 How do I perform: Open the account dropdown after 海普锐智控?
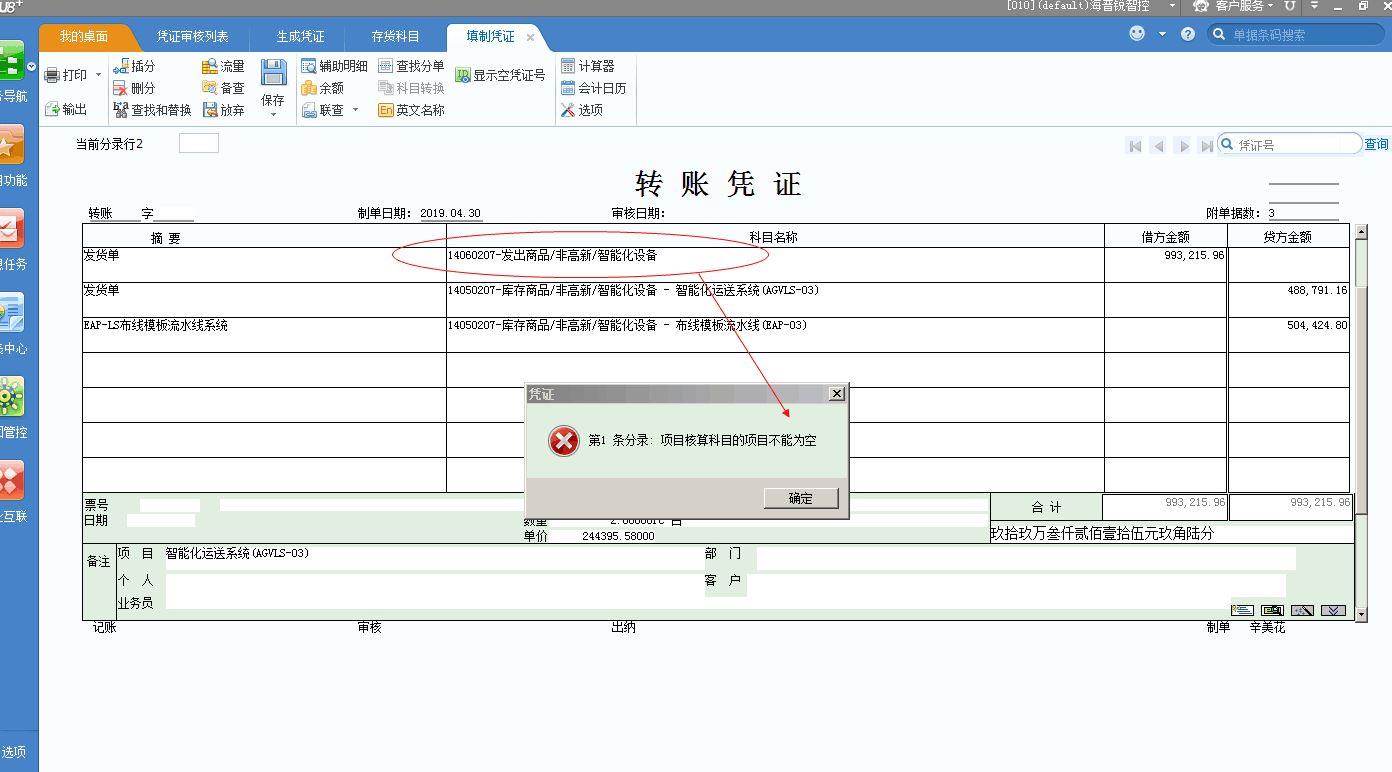(x=1173, y=6)
